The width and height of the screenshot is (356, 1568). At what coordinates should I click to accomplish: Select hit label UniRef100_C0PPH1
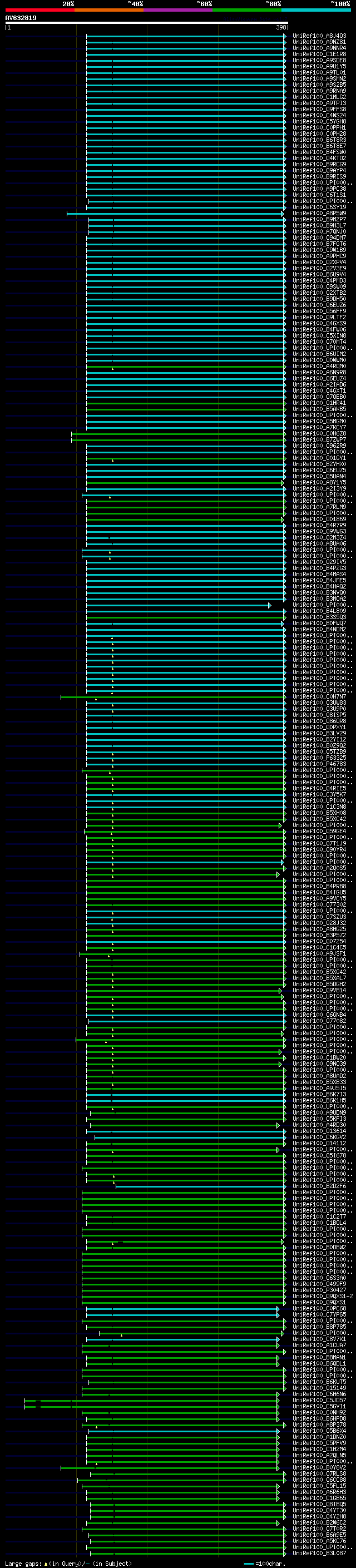coord(319,128)
